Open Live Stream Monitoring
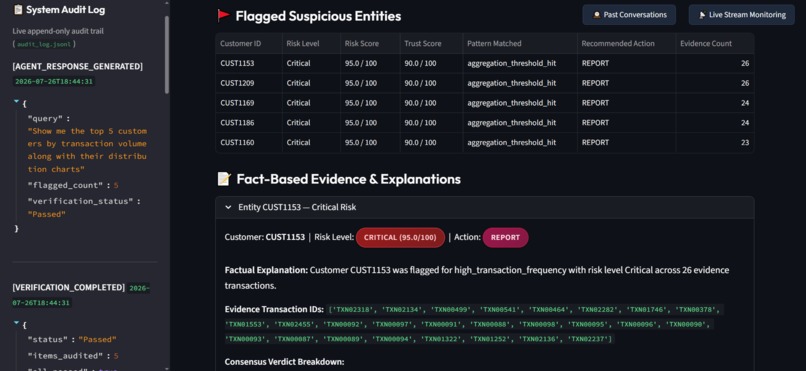This screenshot has height=371, width=806. (741, 15)
